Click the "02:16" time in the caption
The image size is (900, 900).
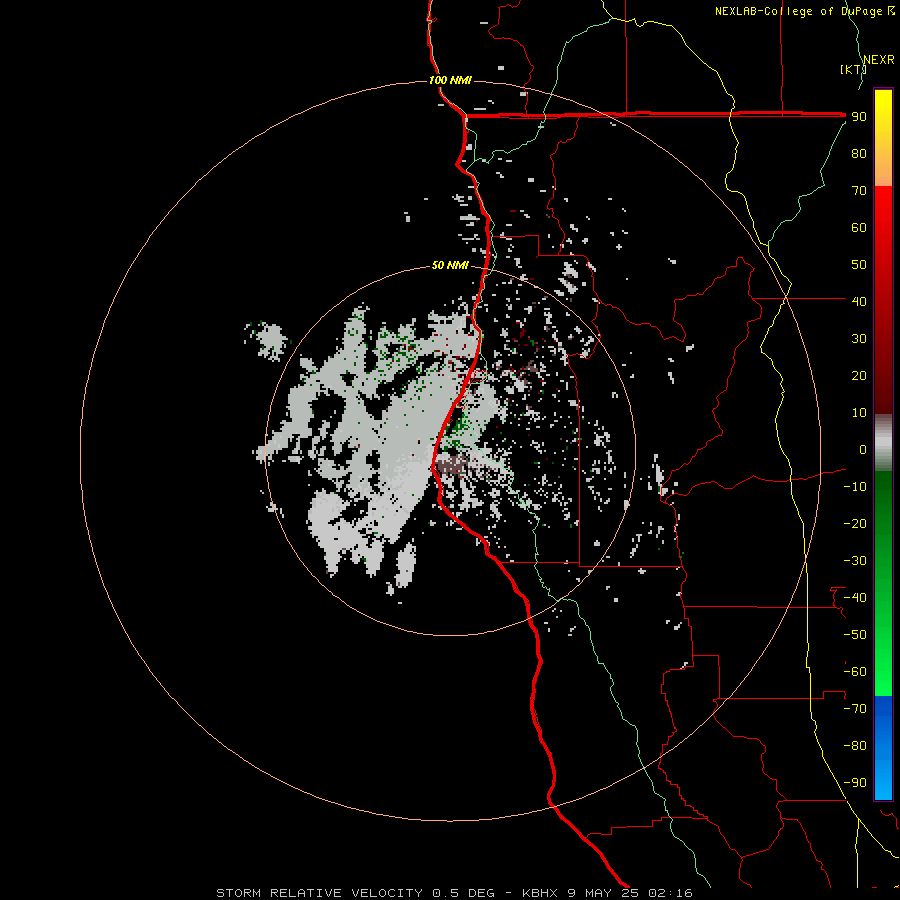coord(670,893)
